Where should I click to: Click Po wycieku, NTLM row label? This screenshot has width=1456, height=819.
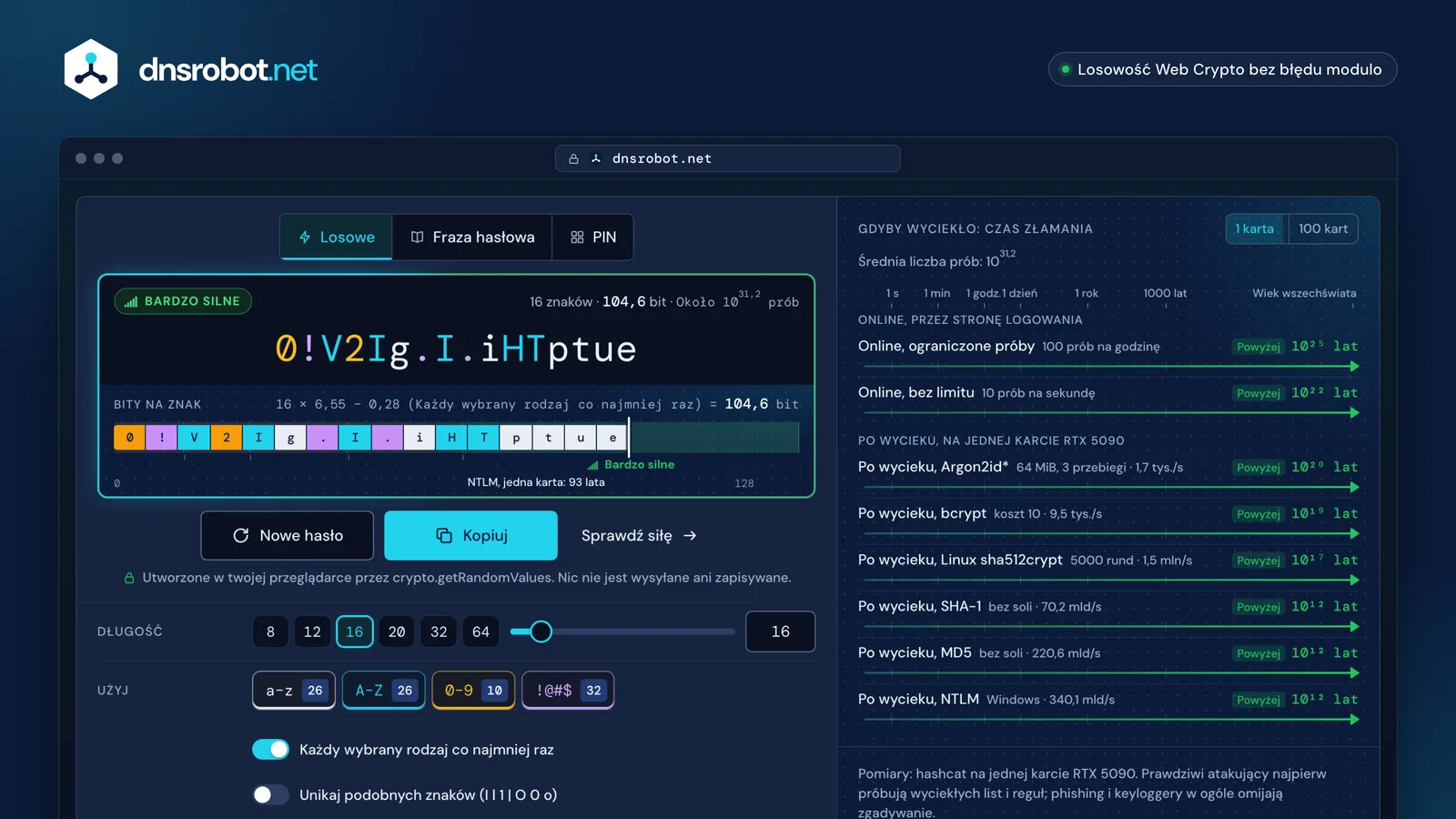[918, 699]
